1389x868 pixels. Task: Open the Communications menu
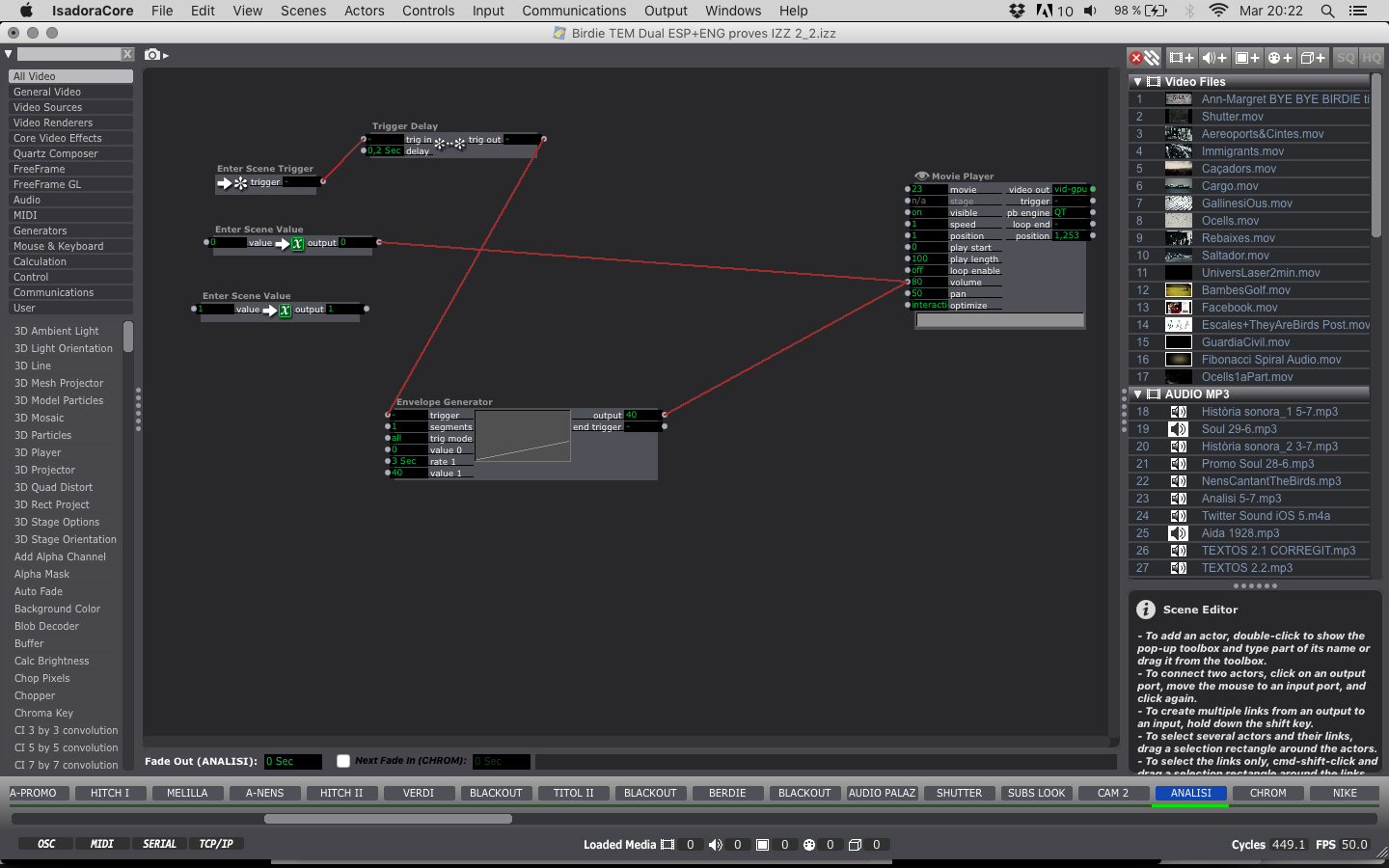point(574,11)
